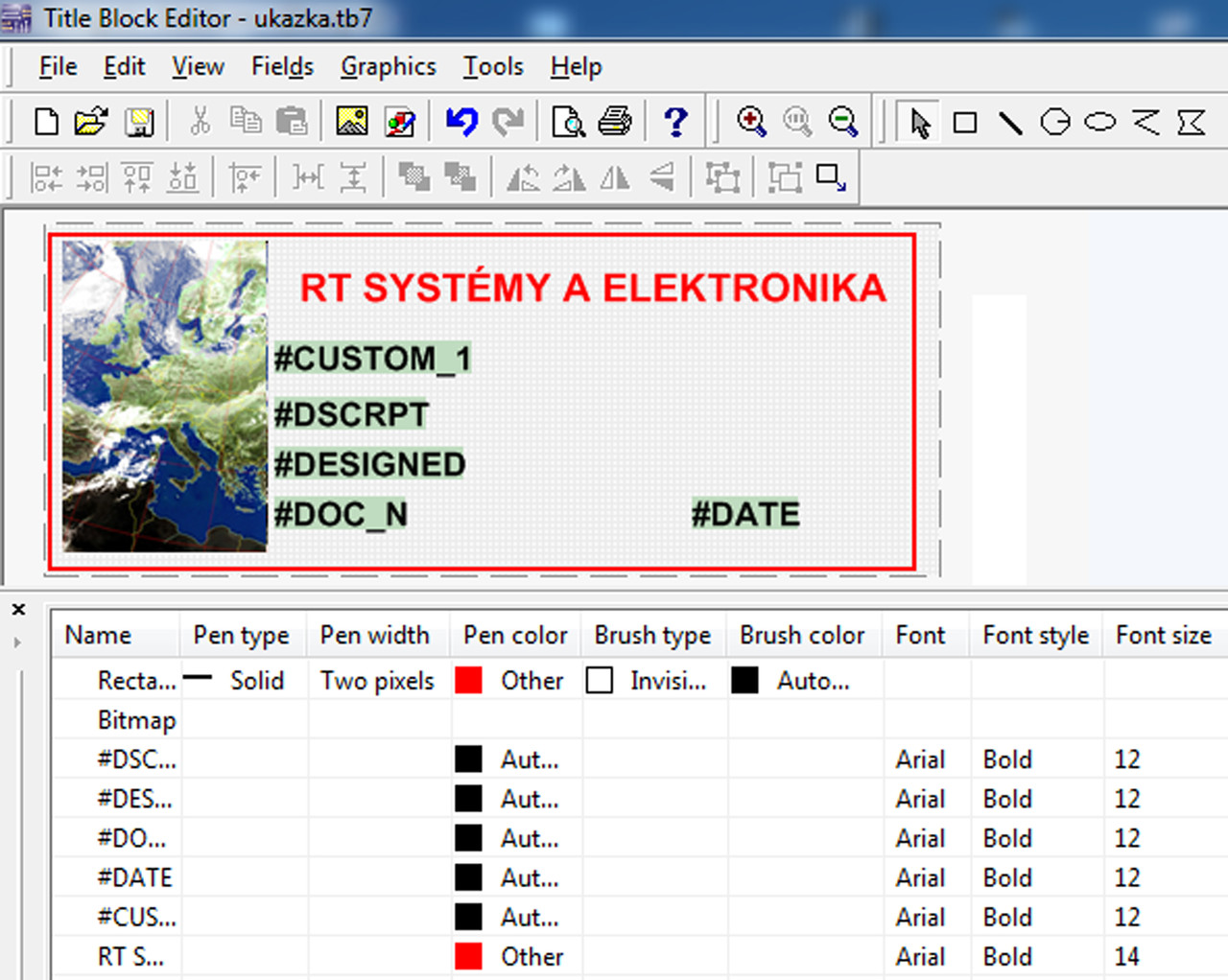The width and height of the screenshot is (1228, 980).
Task: Open the Graphics menu
Action: click(389, 66)
